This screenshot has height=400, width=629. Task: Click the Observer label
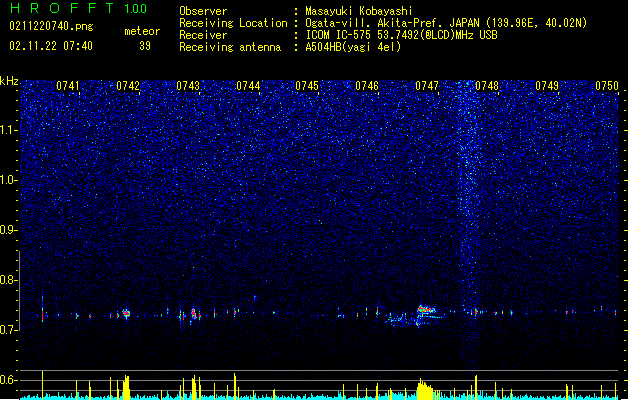pos(203,11)
